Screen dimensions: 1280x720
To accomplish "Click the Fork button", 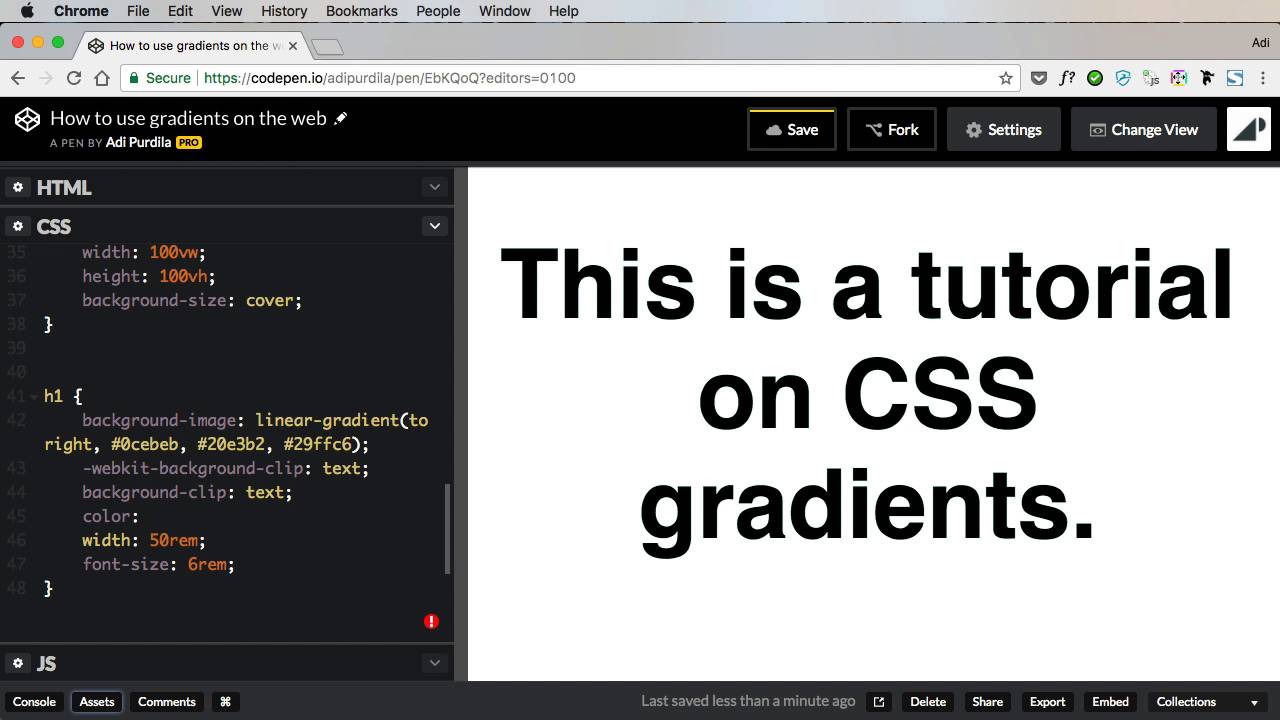I will click(x=891, y=130).
